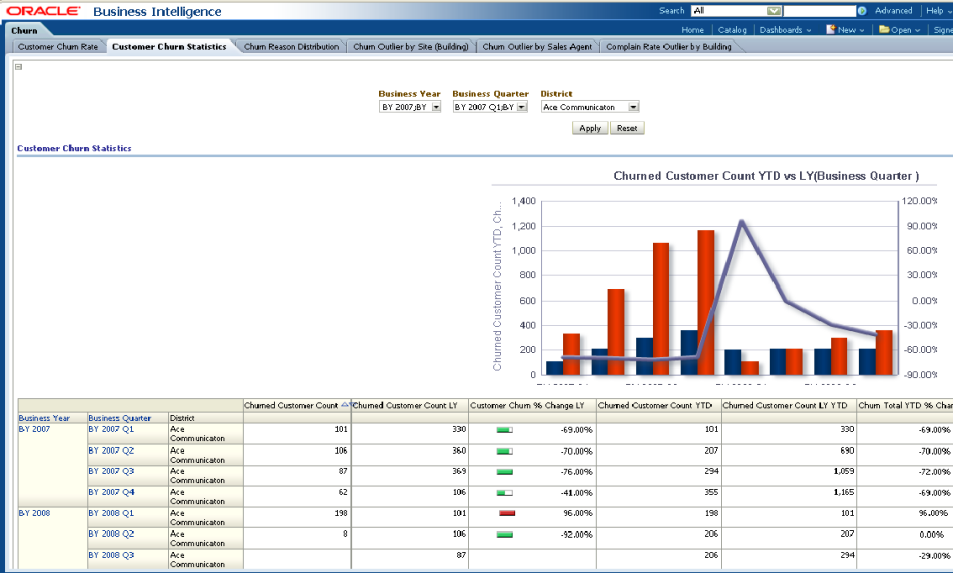Click the BY 2007 Q1 quarter link
This screenshot has width=953, height=573.
pyautogui.click(x=111, y=429)
